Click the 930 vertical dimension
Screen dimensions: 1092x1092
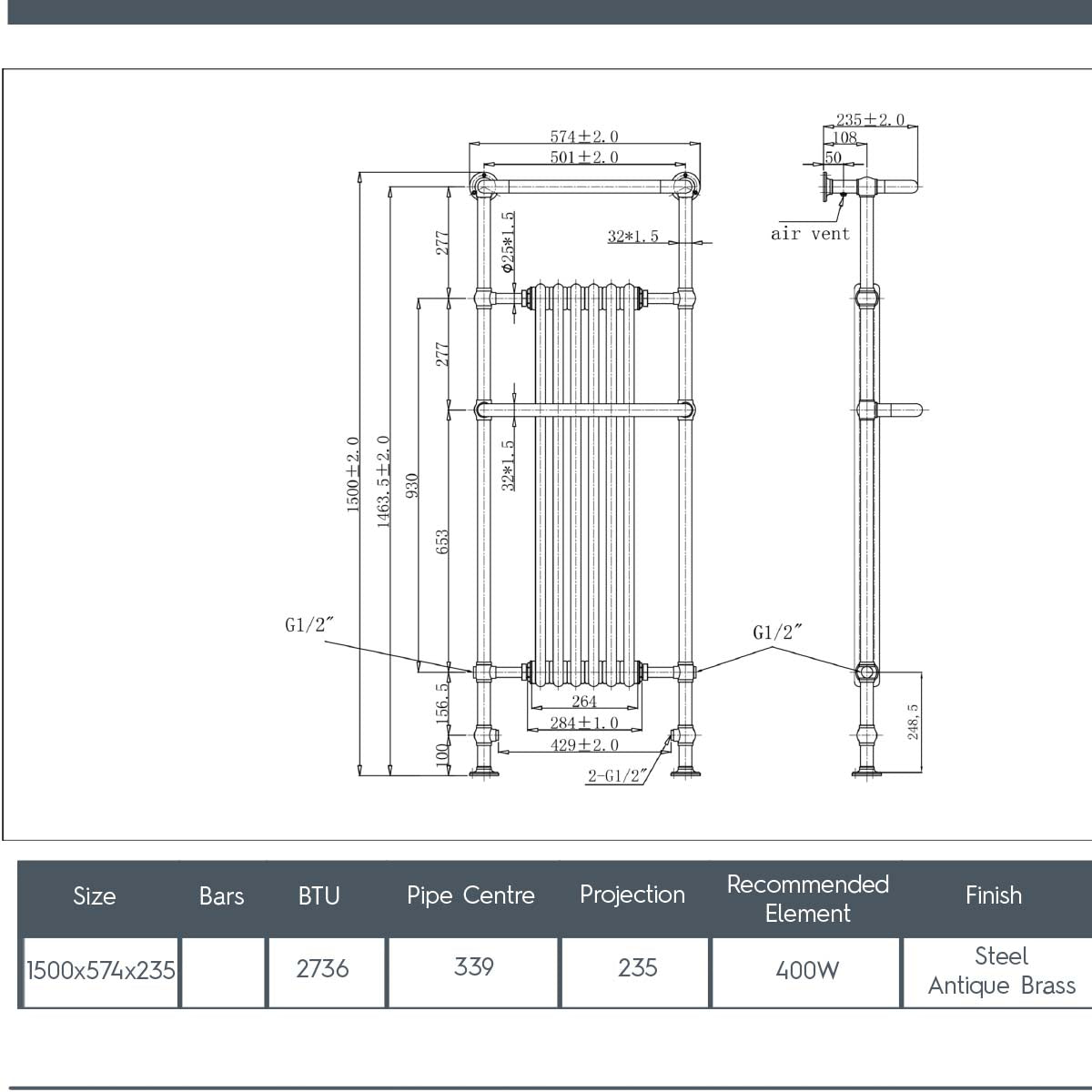tap(411, 485)
